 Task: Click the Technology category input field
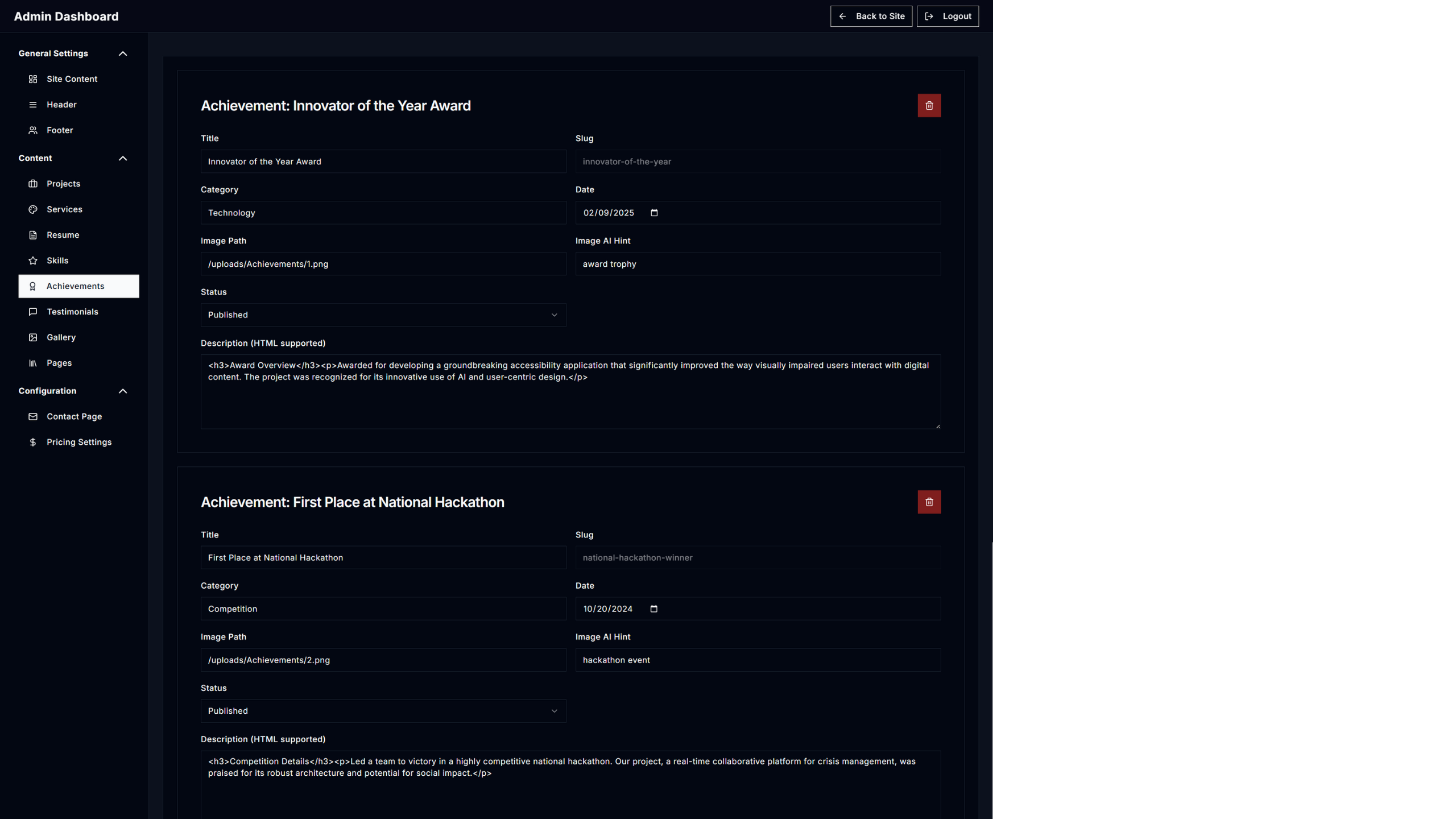tap(383, 213)
